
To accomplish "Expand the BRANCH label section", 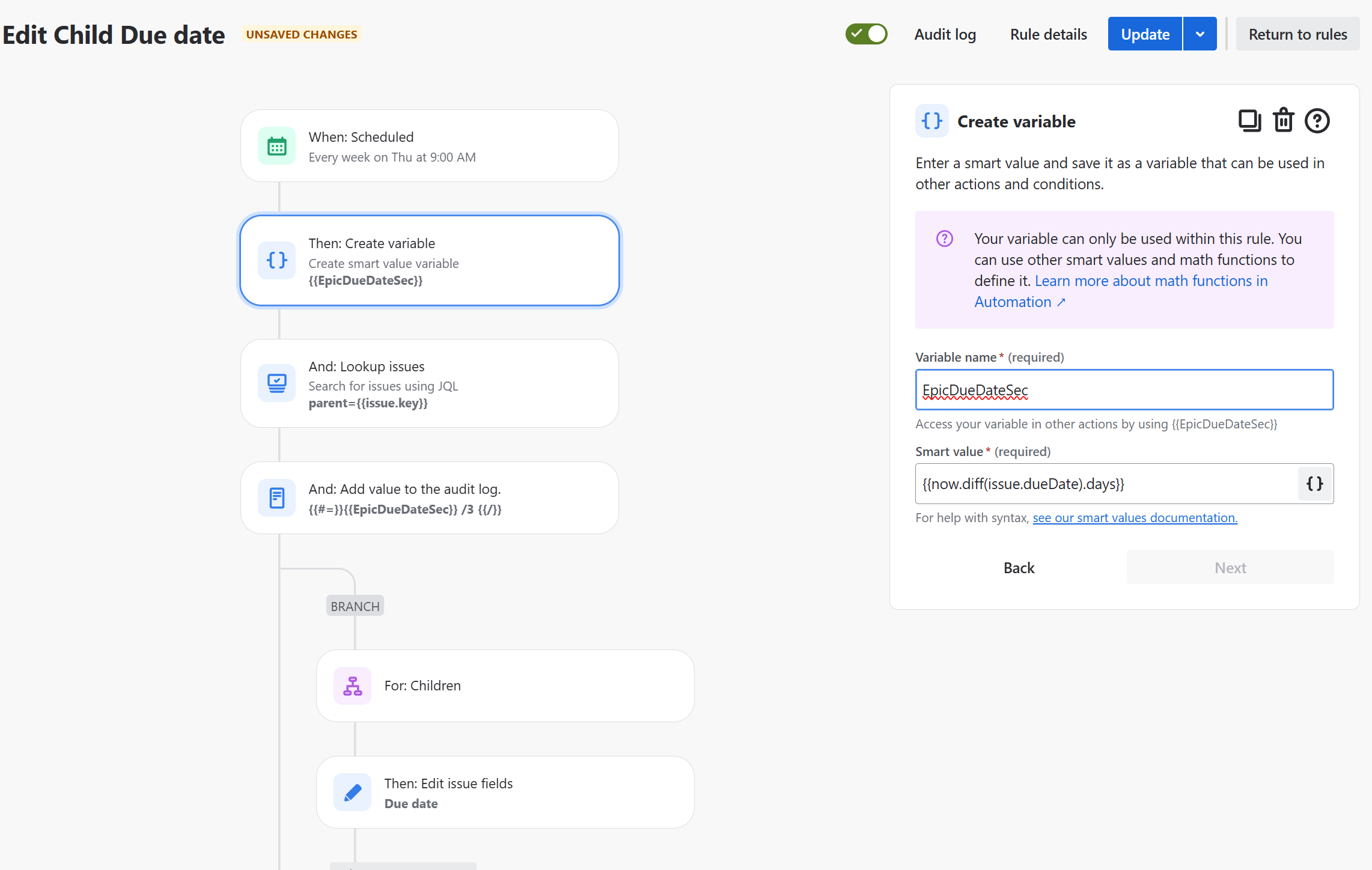I will pos(355,606).
